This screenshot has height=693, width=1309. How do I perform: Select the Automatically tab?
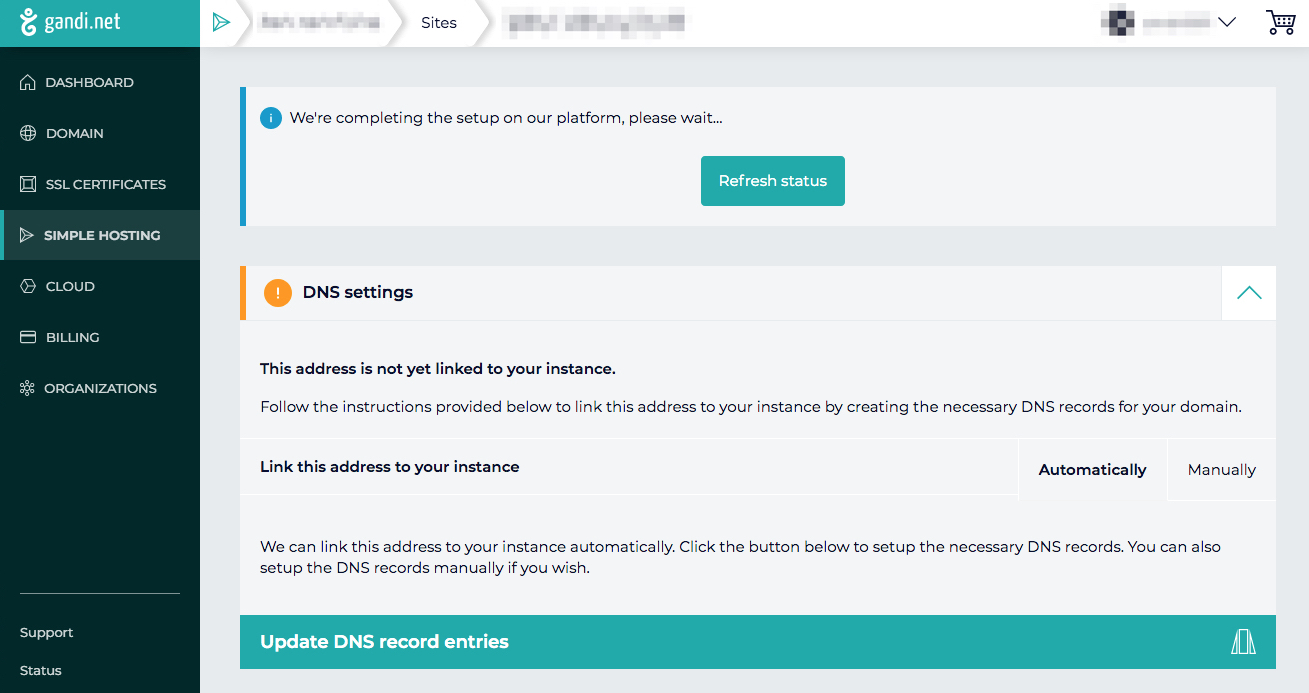click(x=1092, y=470)
